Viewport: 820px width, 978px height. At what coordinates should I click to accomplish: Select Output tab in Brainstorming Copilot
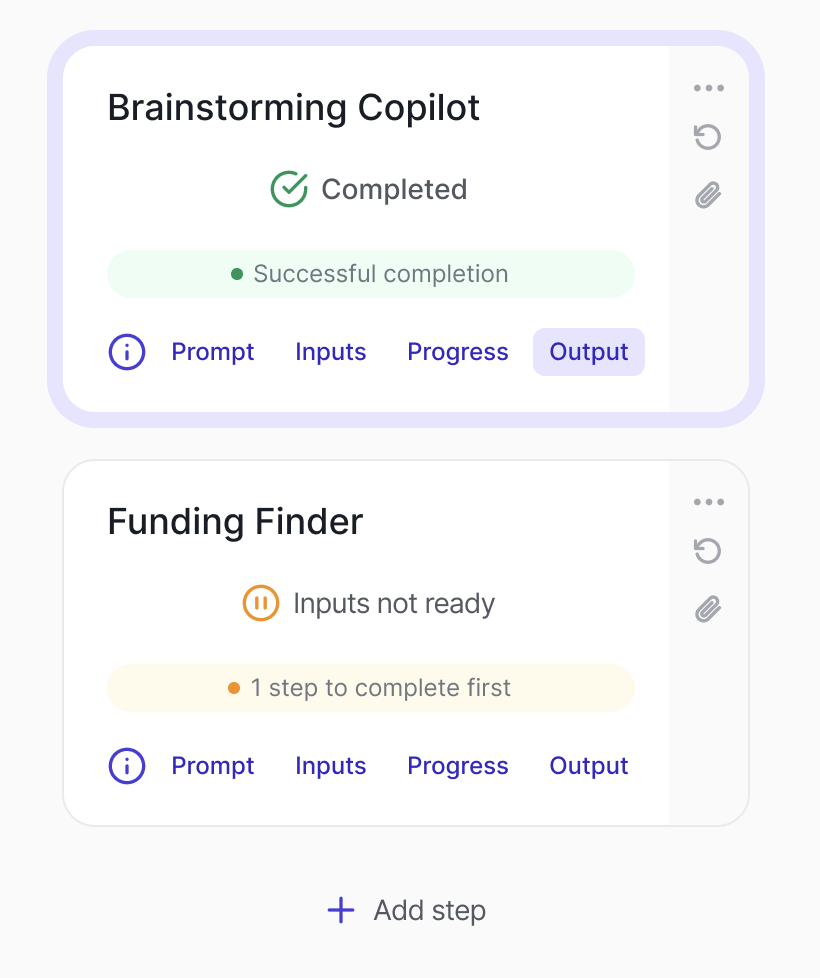click(x=589, y=352)
